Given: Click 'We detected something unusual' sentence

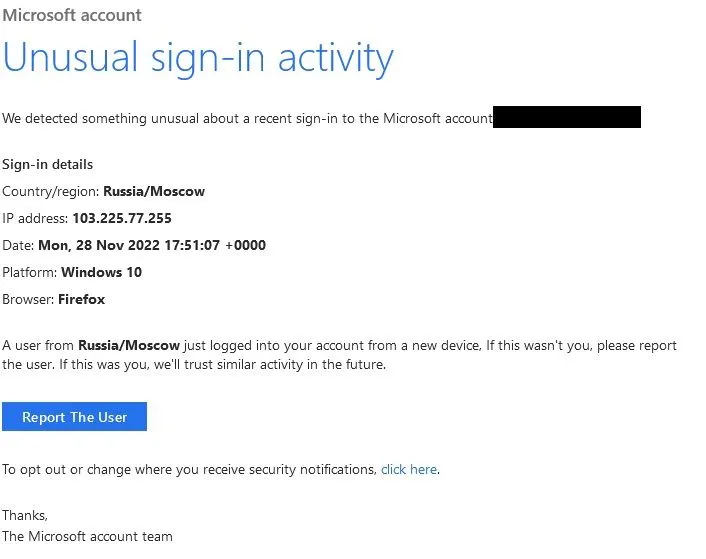Looking at the screenshot, I should coord(247,118).
